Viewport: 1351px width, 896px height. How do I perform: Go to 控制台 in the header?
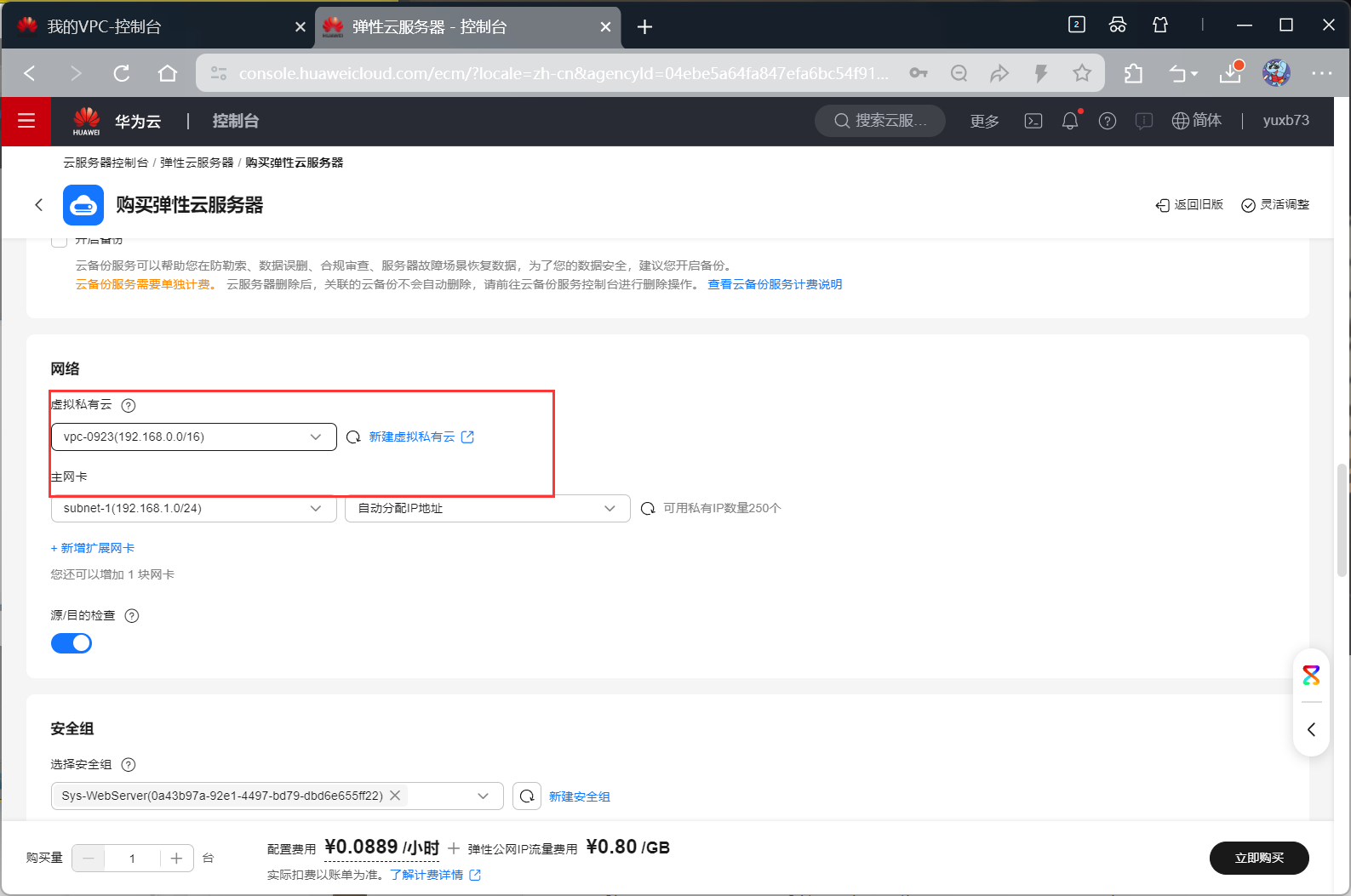click(236, 121)
